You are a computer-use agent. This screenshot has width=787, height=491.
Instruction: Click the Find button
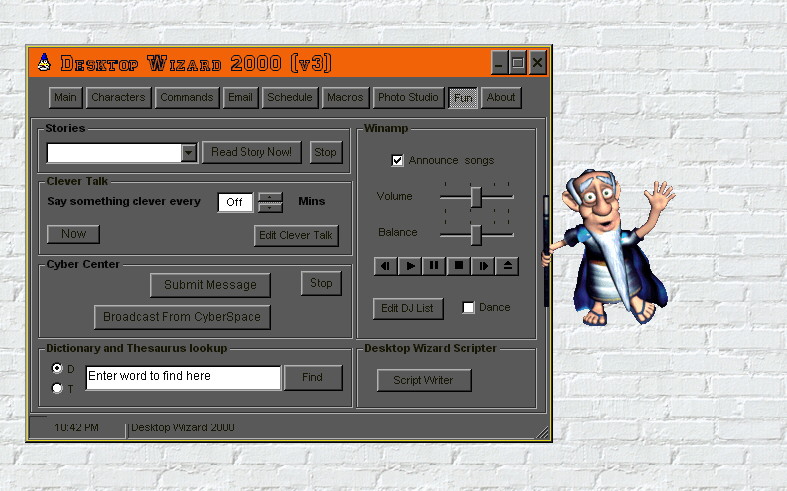[x=313, y=378]
